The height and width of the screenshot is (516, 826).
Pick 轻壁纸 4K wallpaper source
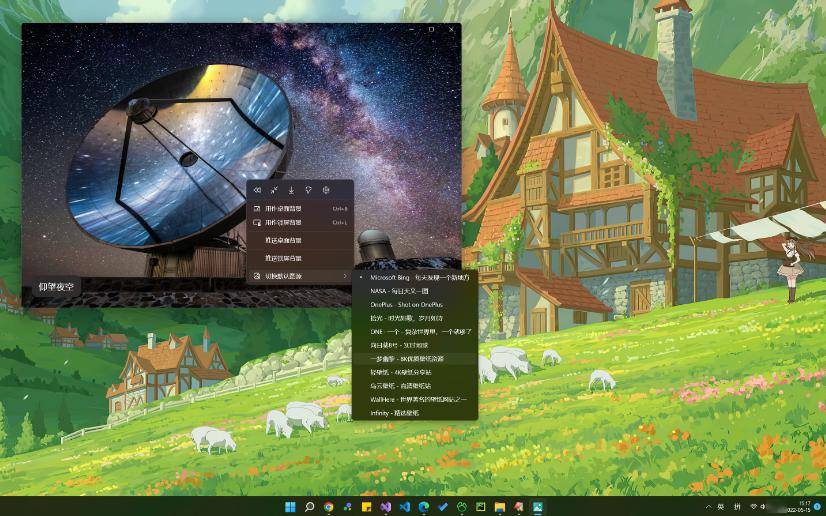click(415, 372)
